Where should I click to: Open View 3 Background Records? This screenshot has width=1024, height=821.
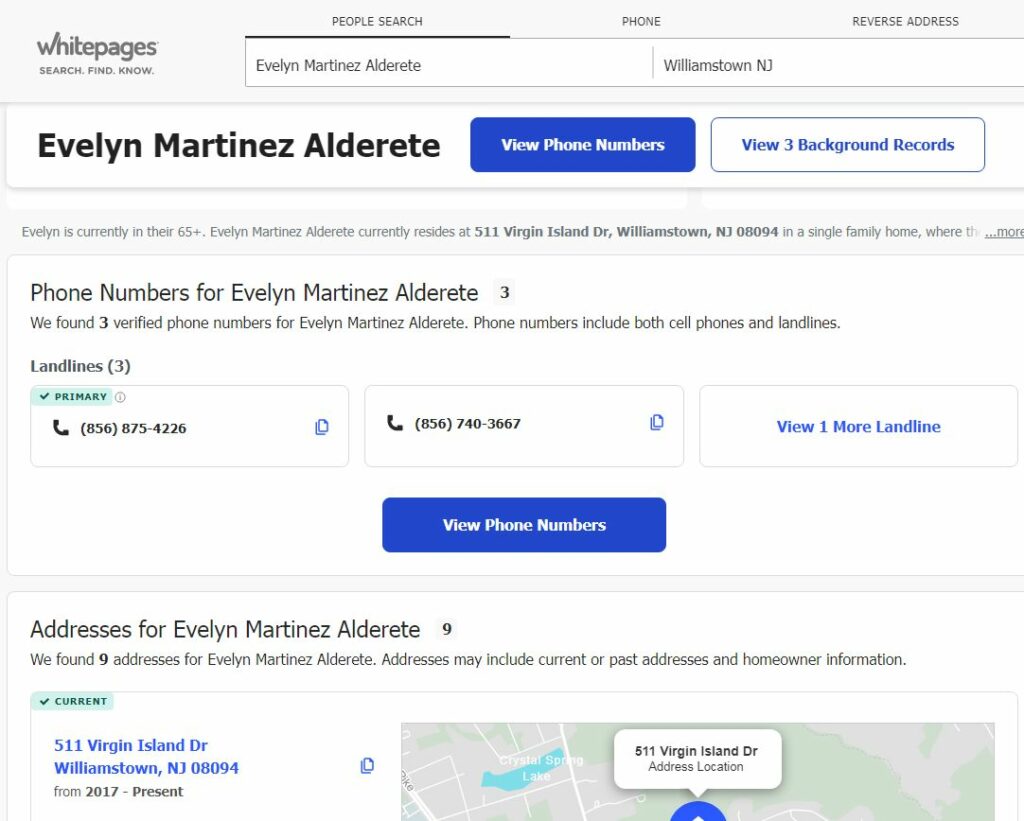click(x=848, y=145)
